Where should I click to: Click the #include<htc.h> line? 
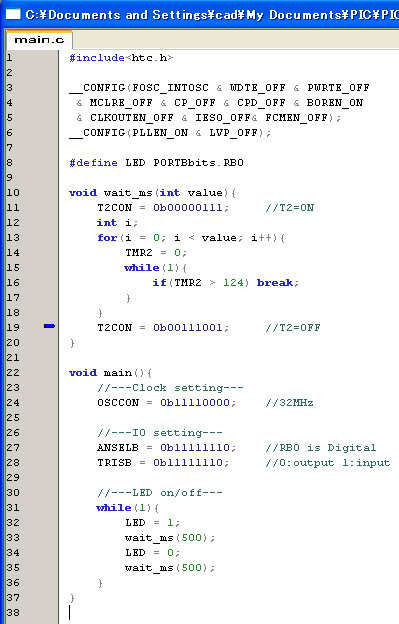pyautogui.click(x=121, y=58)
